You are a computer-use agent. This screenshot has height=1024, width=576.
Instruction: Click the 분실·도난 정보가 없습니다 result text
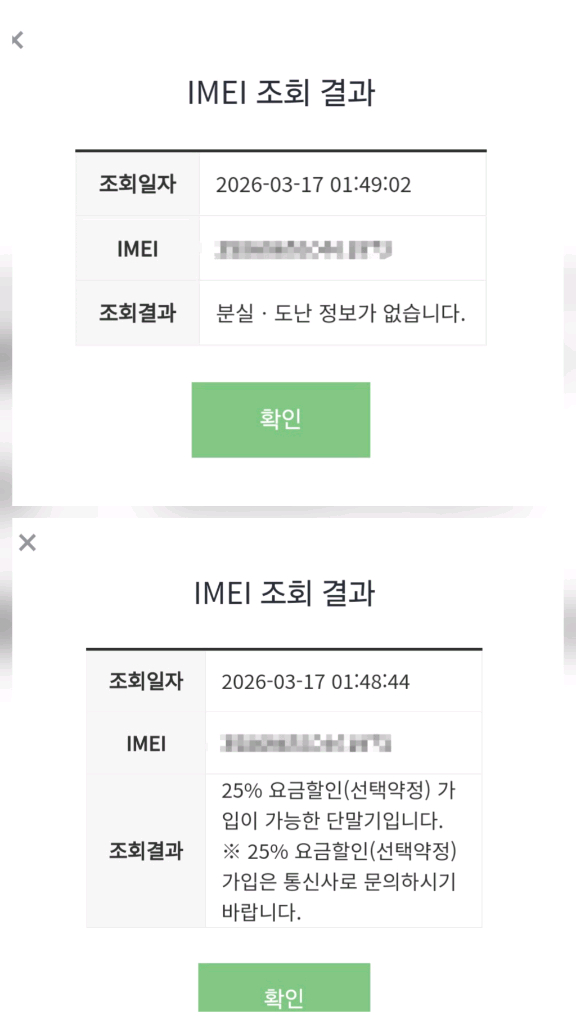click(x=340, y=313)
